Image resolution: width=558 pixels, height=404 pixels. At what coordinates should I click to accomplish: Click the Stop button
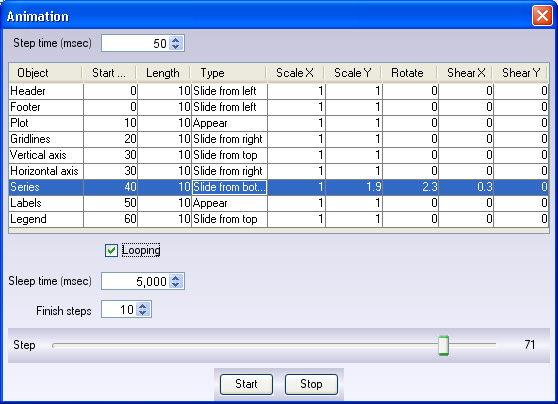coord(311,384)
